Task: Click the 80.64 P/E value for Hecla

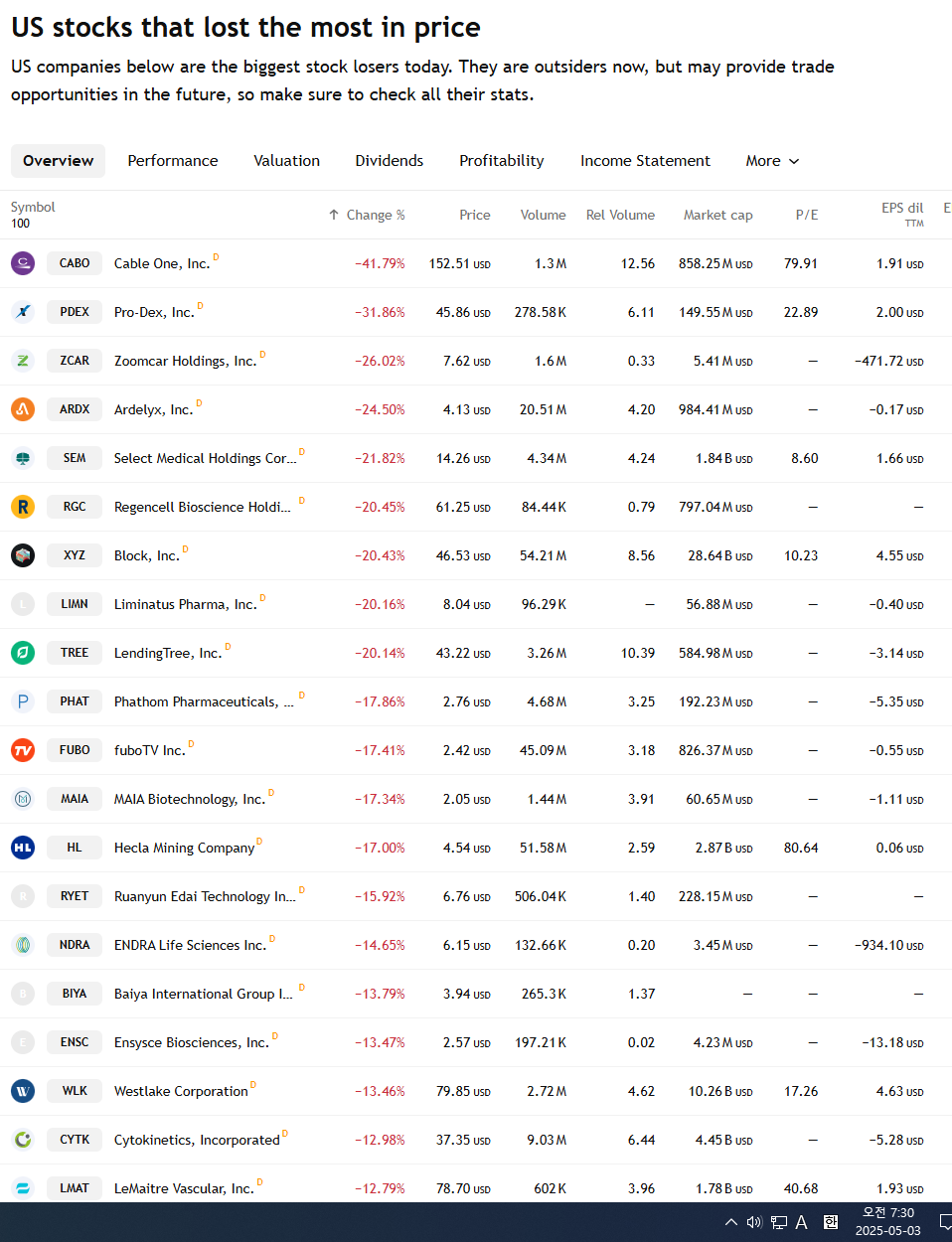Action: tap(801, 848)
